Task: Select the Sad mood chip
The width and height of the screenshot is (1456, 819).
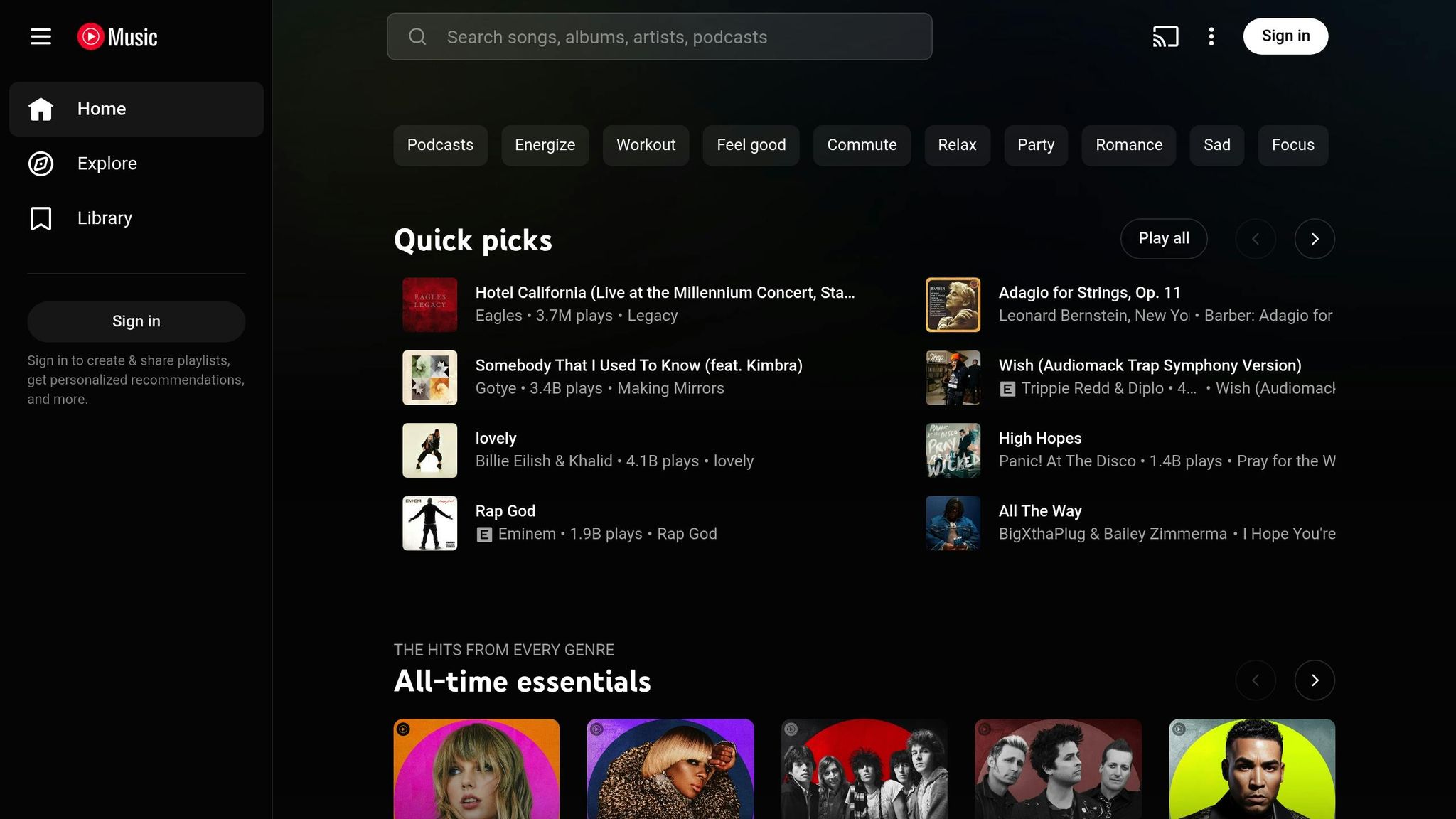Action: point(1216,145)
